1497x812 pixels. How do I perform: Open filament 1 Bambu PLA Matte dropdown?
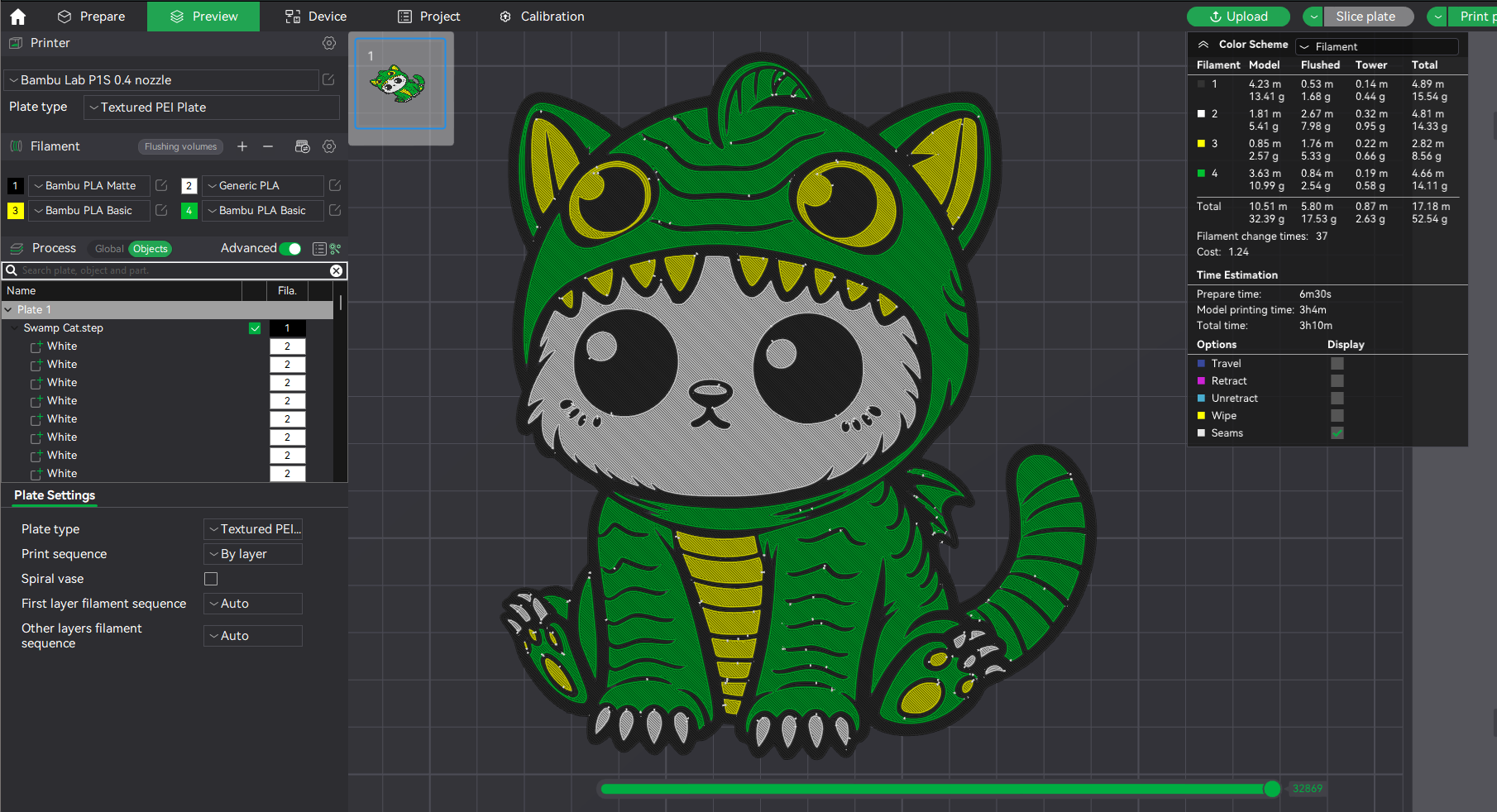pyautogui.click(x=89, y=186)
